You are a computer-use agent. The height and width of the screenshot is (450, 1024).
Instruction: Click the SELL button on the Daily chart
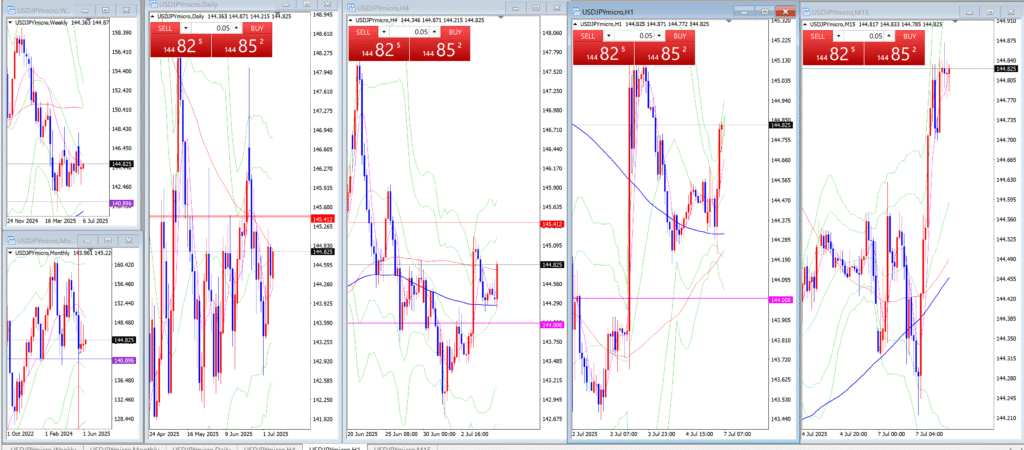point(166,28)
